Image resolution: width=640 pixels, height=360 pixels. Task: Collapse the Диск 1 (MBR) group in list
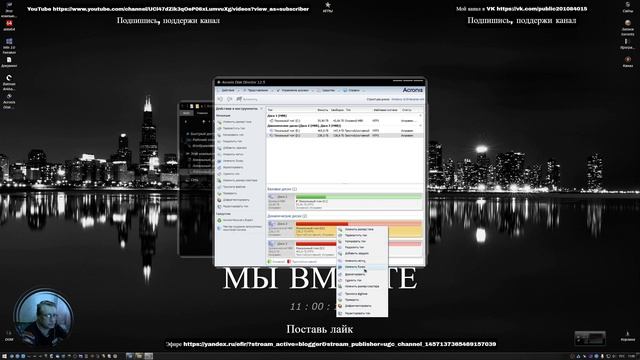click(420, 116)
